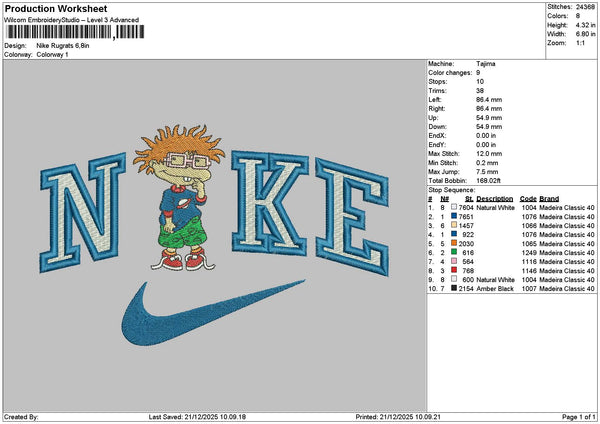Click the Left value 86.4 mm
The height and width of the screenshot is (424, 600).
click(x=489, y=100)
